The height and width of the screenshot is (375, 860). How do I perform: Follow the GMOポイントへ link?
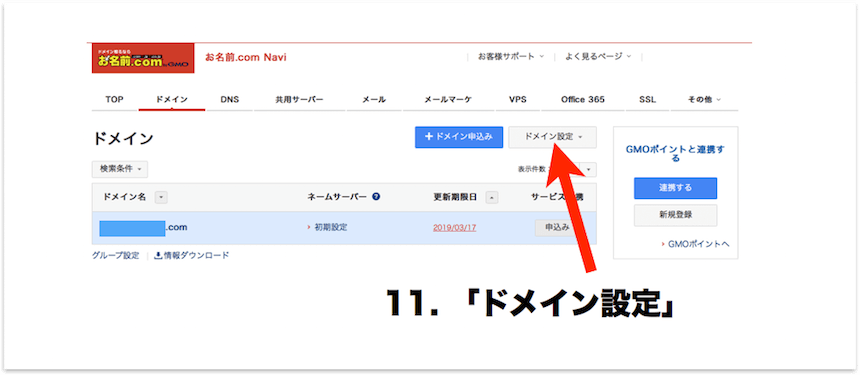point(698,244)
